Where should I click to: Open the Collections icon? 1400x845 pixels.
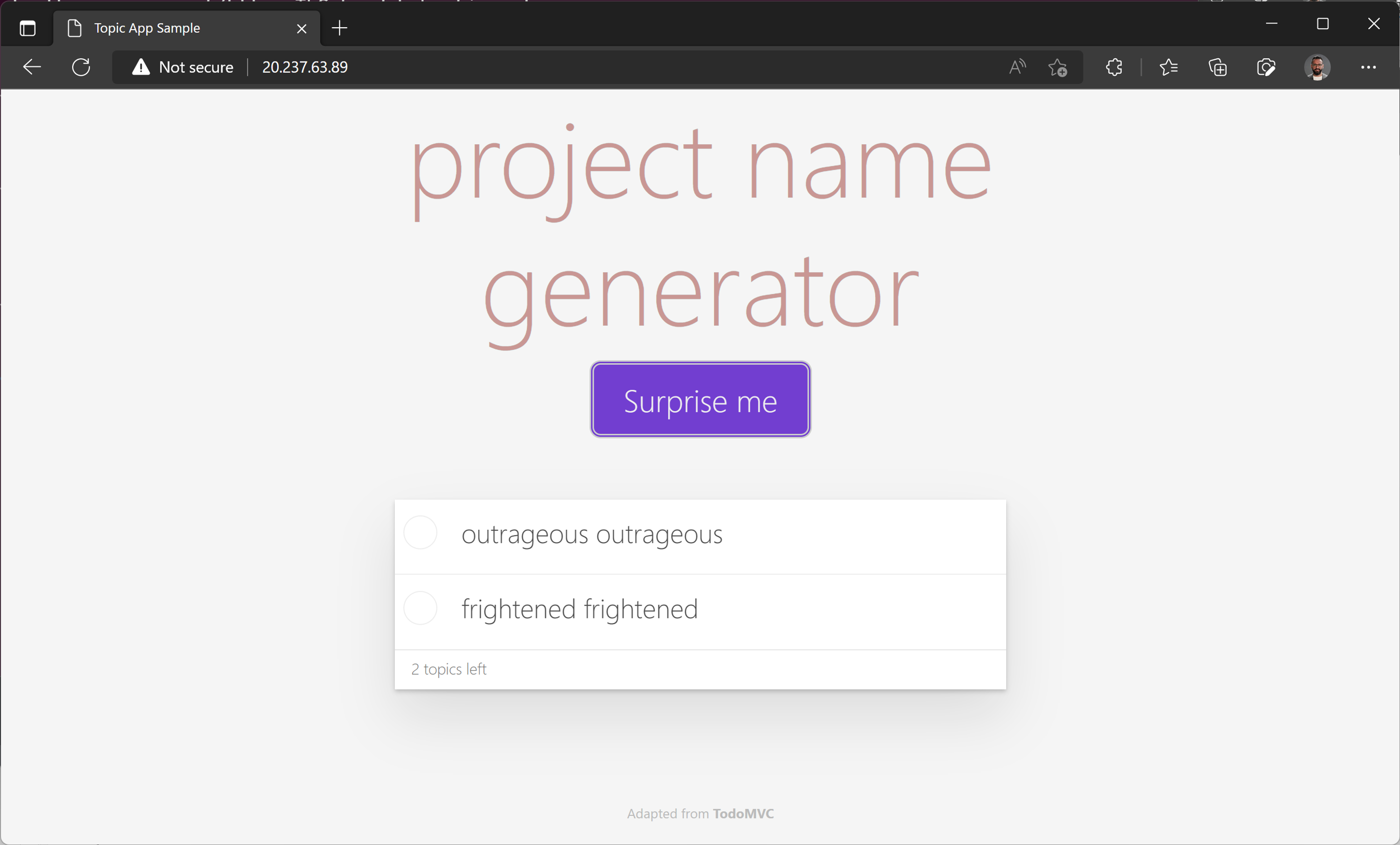(x=1217, y=67)
